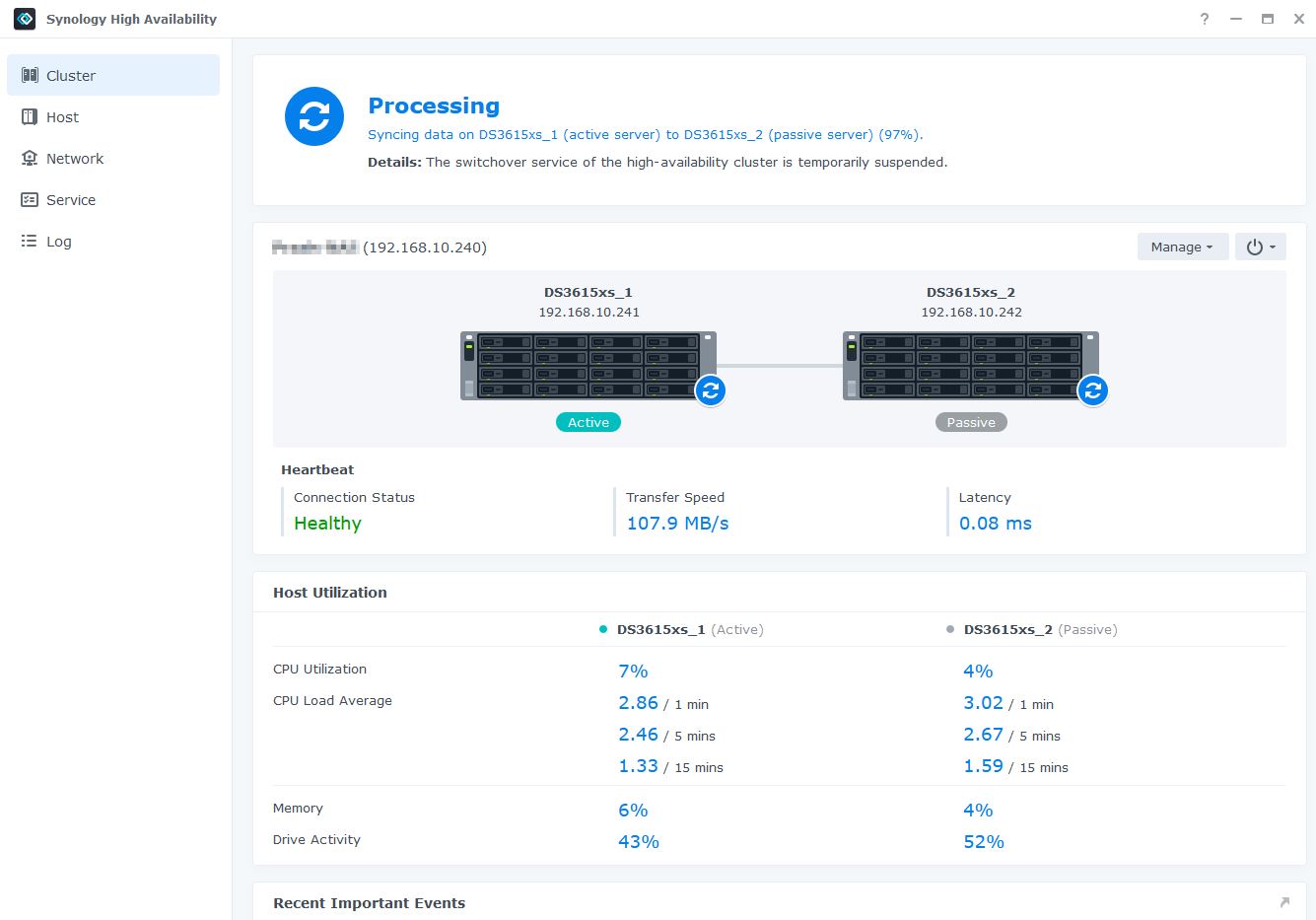Click the DS3615xs_2 (Passive) column header
Screen dimensions: 1316x920
click(1040, 629)
